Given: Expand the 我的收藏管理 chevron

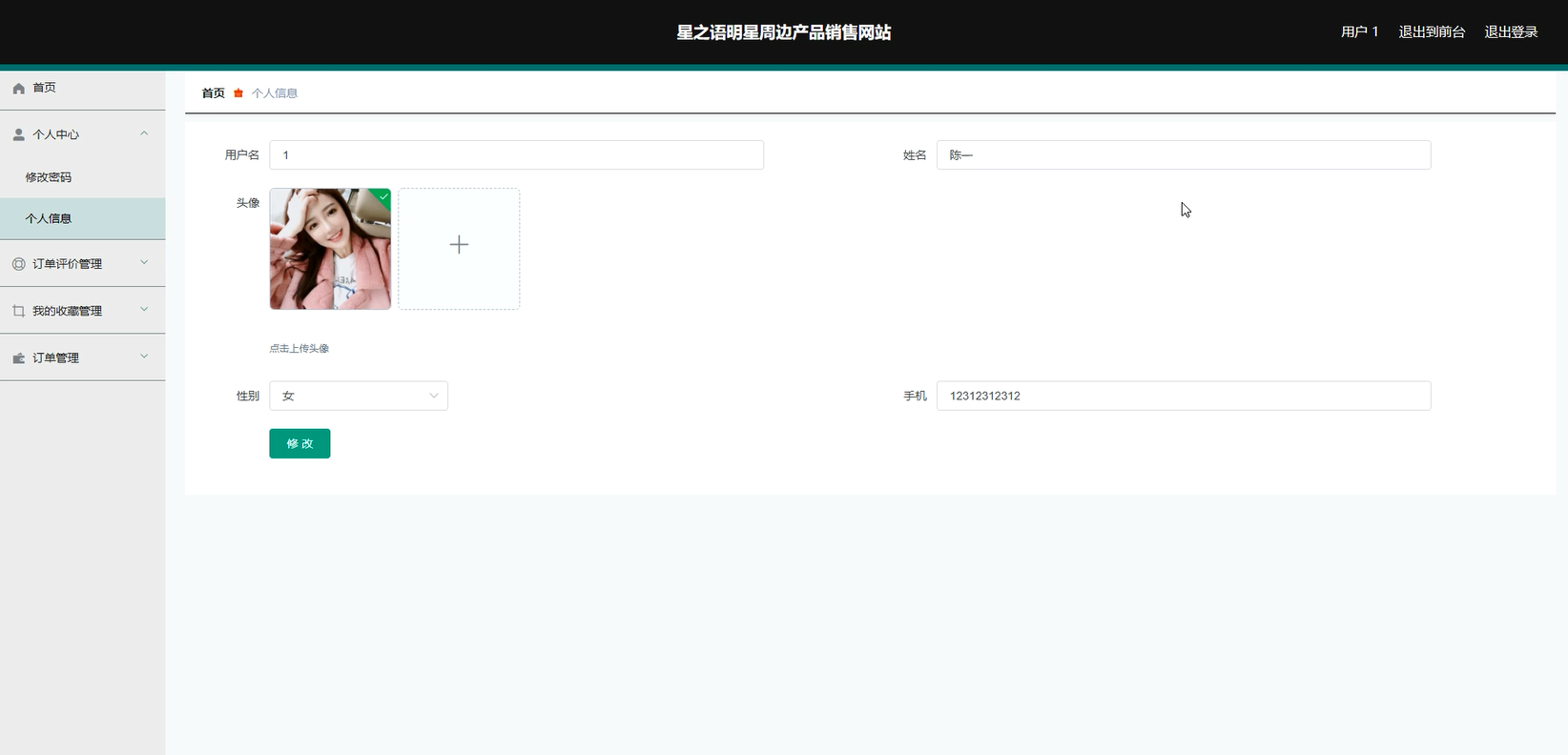Looking at the screenshot, I should [x=144, y=309].
